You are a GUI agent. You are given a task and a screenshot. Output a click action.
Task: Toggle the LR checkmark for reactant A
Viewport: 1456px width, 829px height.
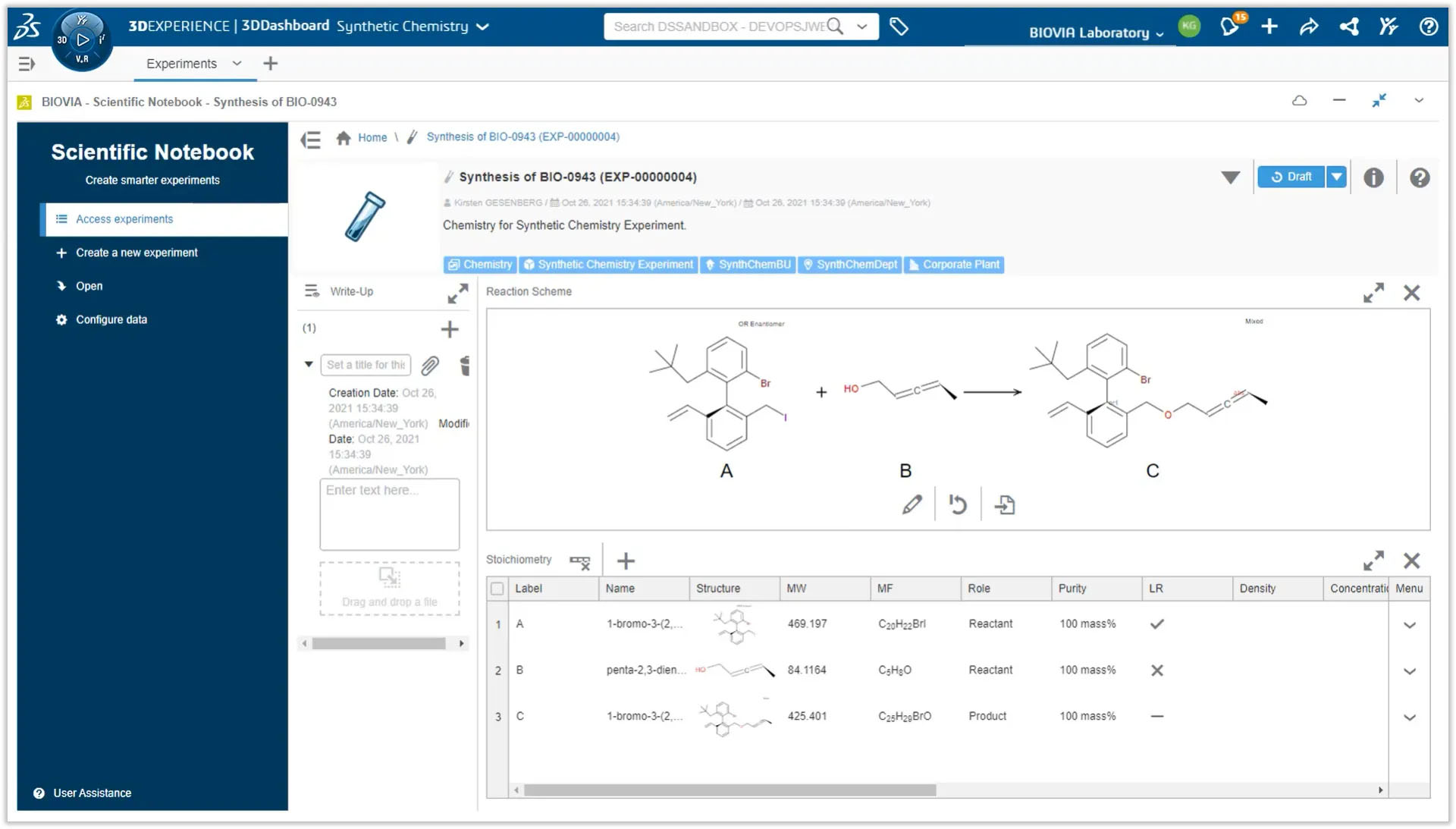1156,623
